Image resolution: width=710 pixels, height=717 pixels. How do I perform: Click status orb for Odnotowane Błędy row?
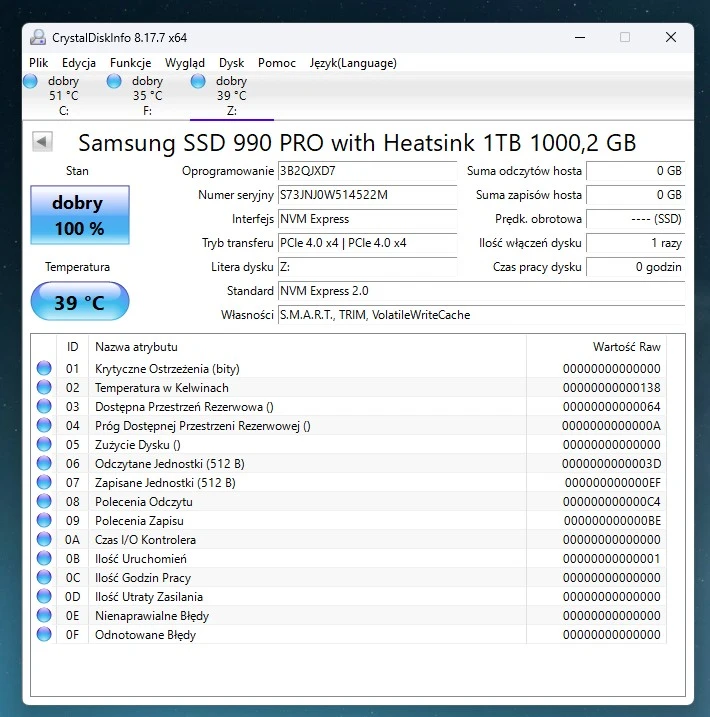(44, 634)
